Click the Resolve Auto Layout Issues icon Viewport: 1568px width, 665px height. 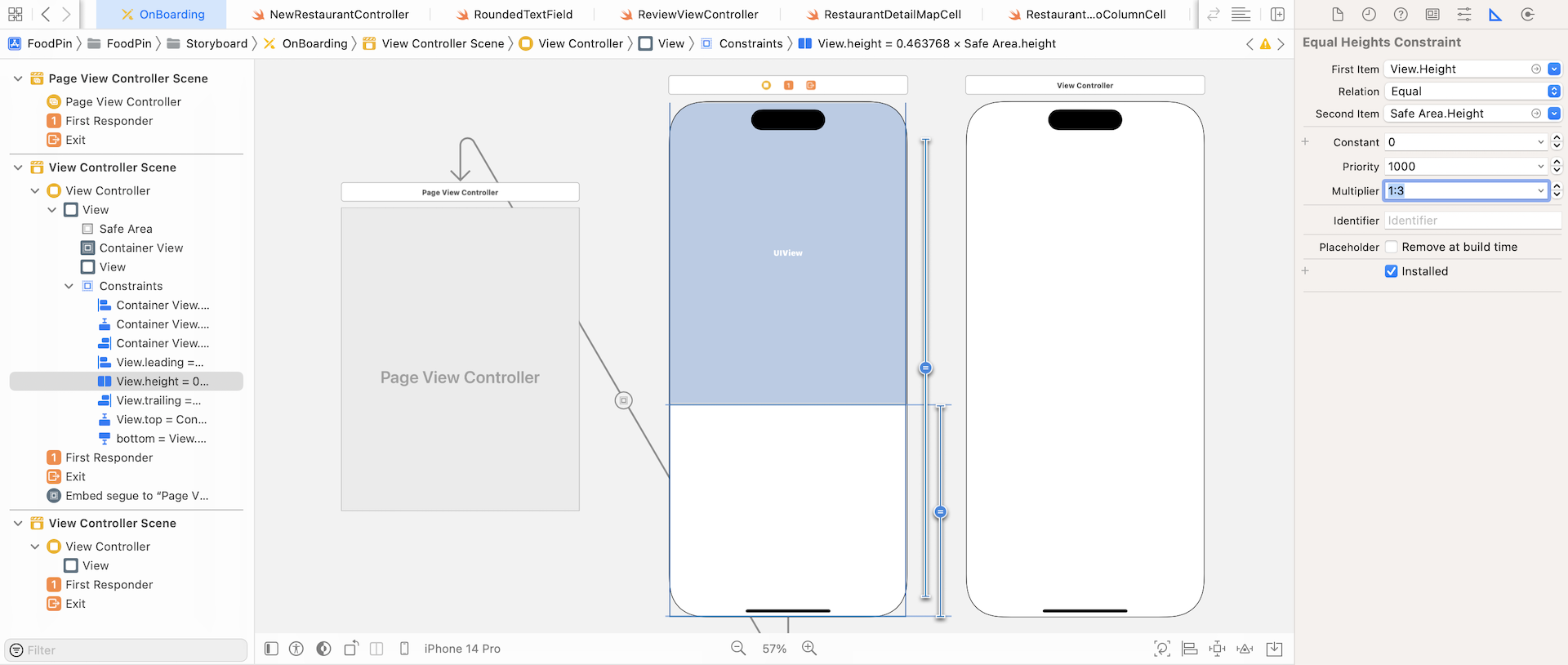[1245, 649]
